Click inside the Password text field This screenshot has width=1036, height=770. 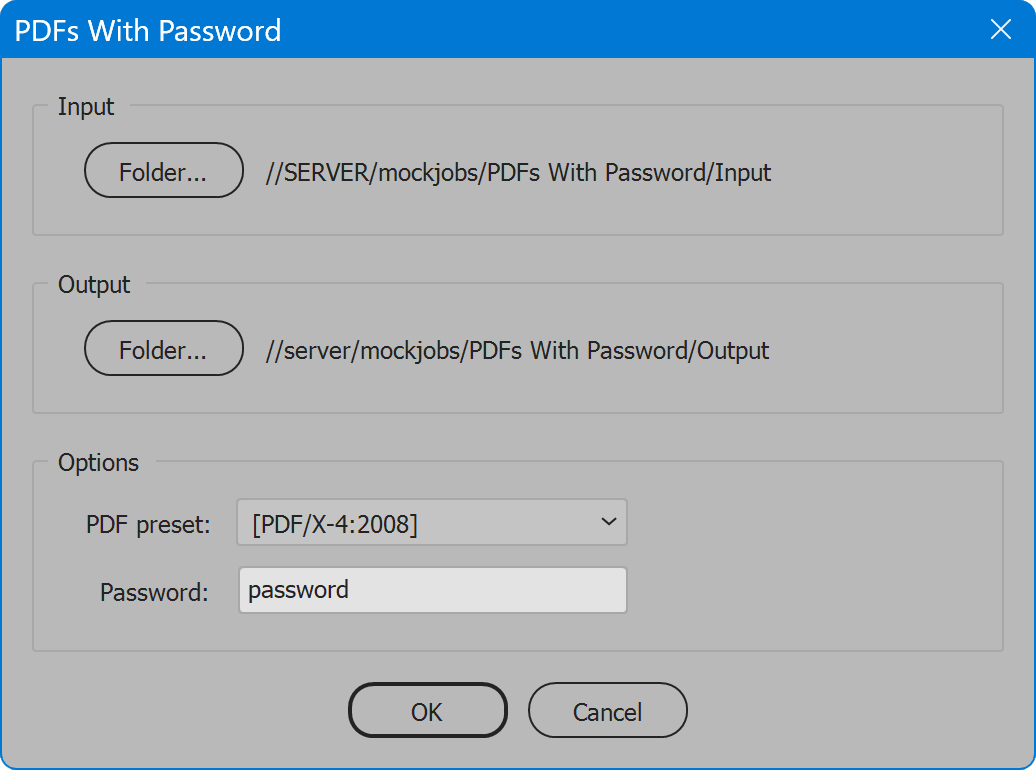tap(432, 590)
